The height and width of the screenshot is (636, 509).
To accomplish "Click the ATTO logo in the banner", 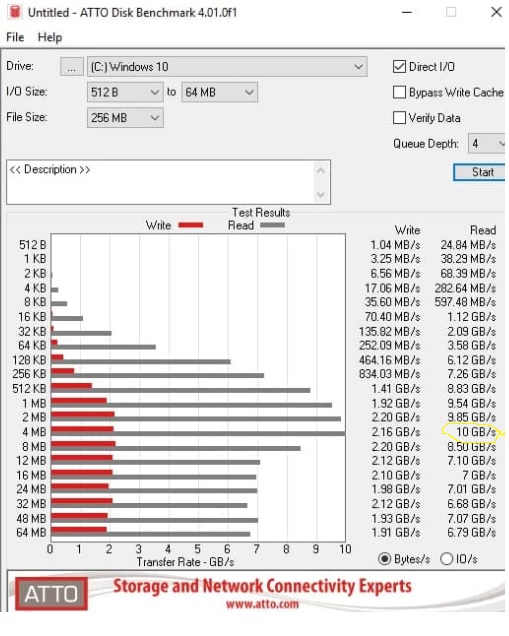I will tap(51, 593).
